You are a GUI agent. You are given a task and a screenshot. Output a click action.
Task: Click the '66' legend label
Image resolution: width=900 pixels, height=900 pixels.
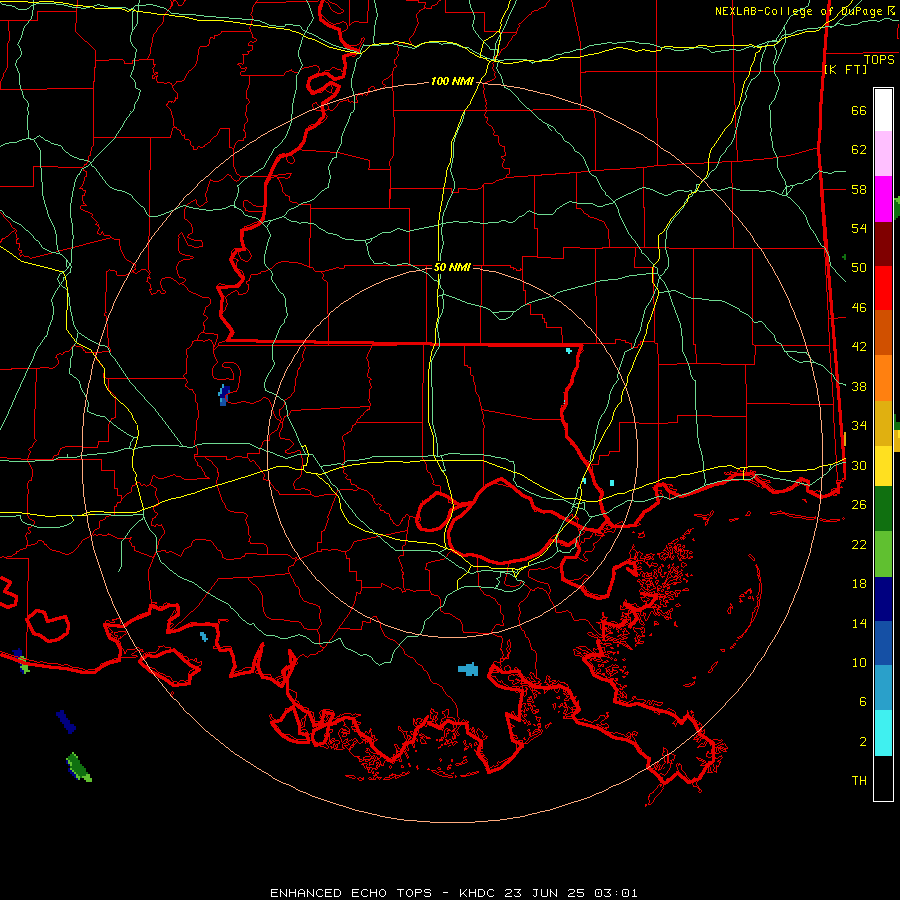click(x=859, y=111)
